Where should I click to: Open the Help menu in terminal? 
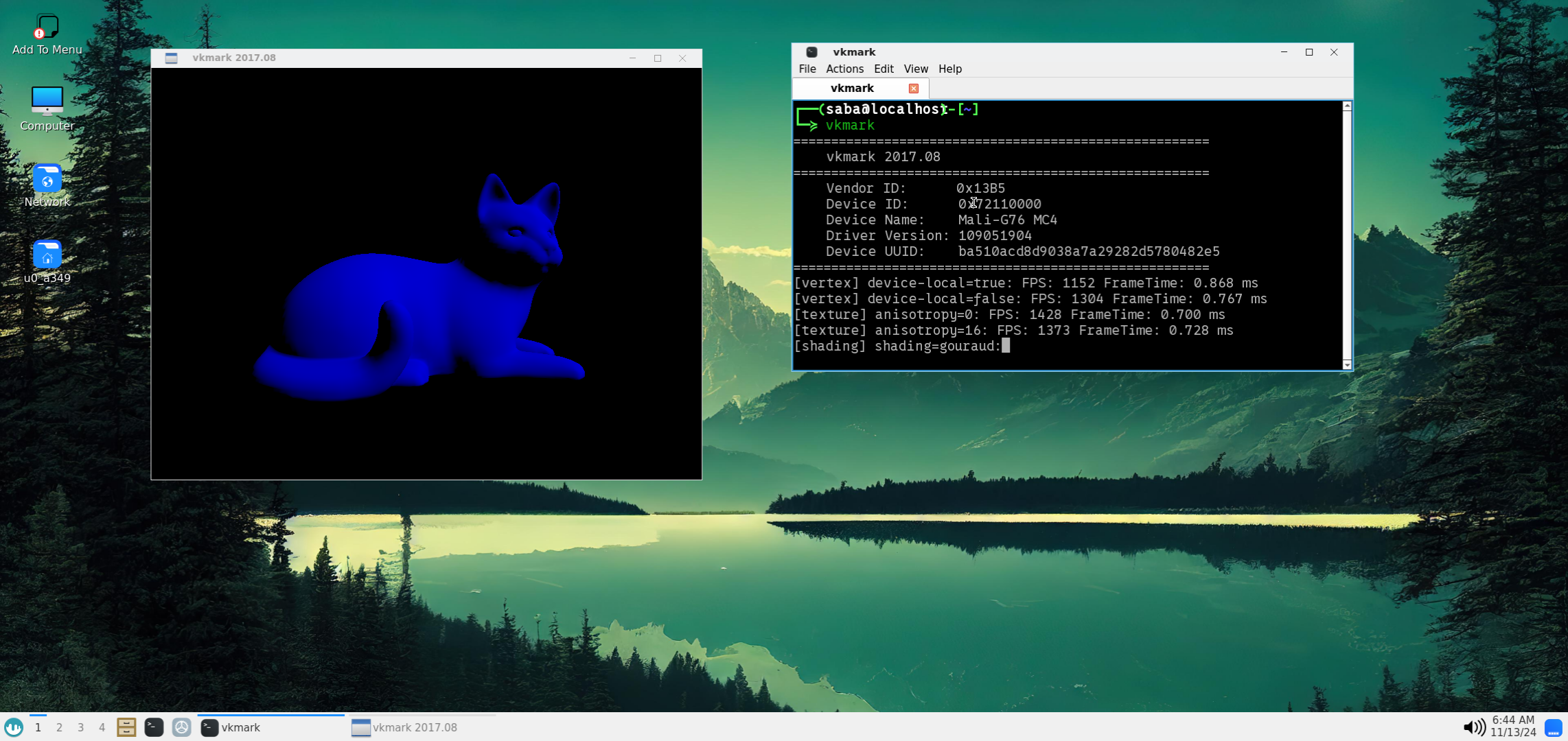(x=949, y=69)
